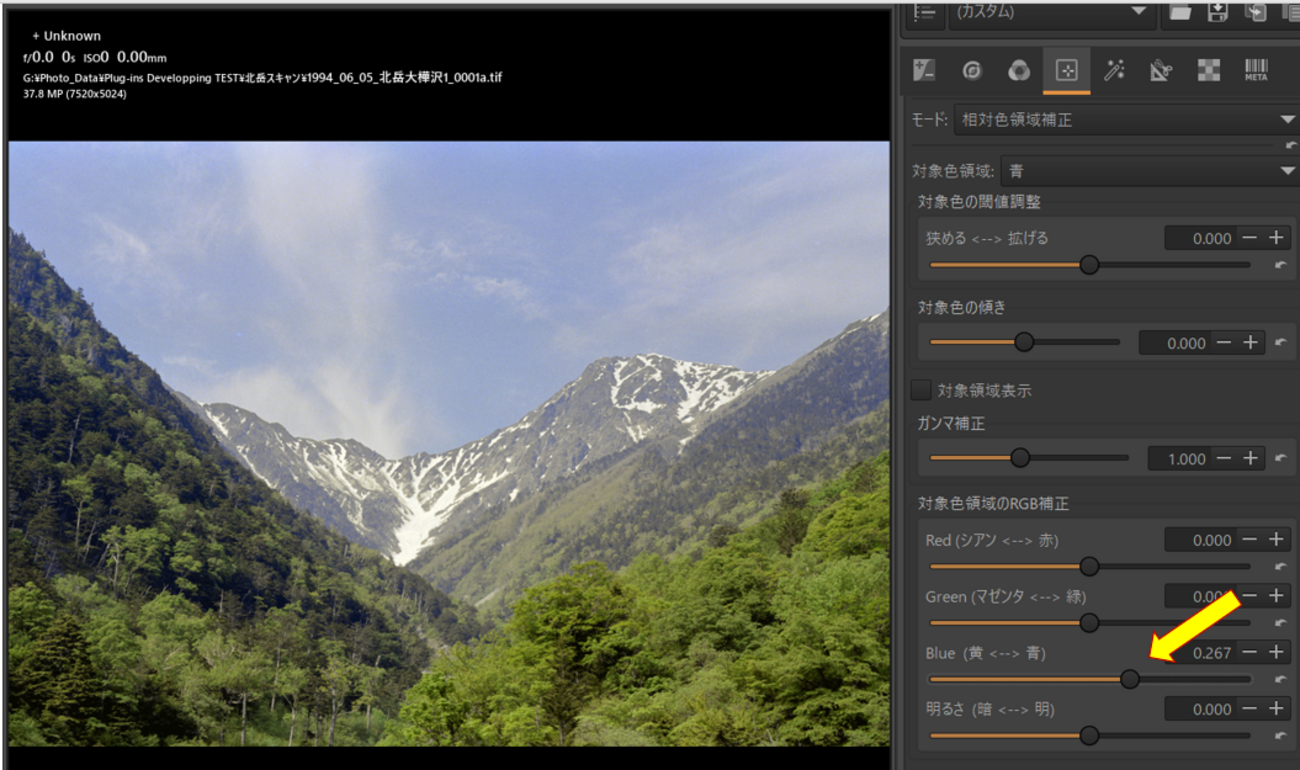The width and height of the screenshot is (1300, 770).
Task: Increase the 狭める <--> 拡げる value with plus
Action: pos(1276,238)
